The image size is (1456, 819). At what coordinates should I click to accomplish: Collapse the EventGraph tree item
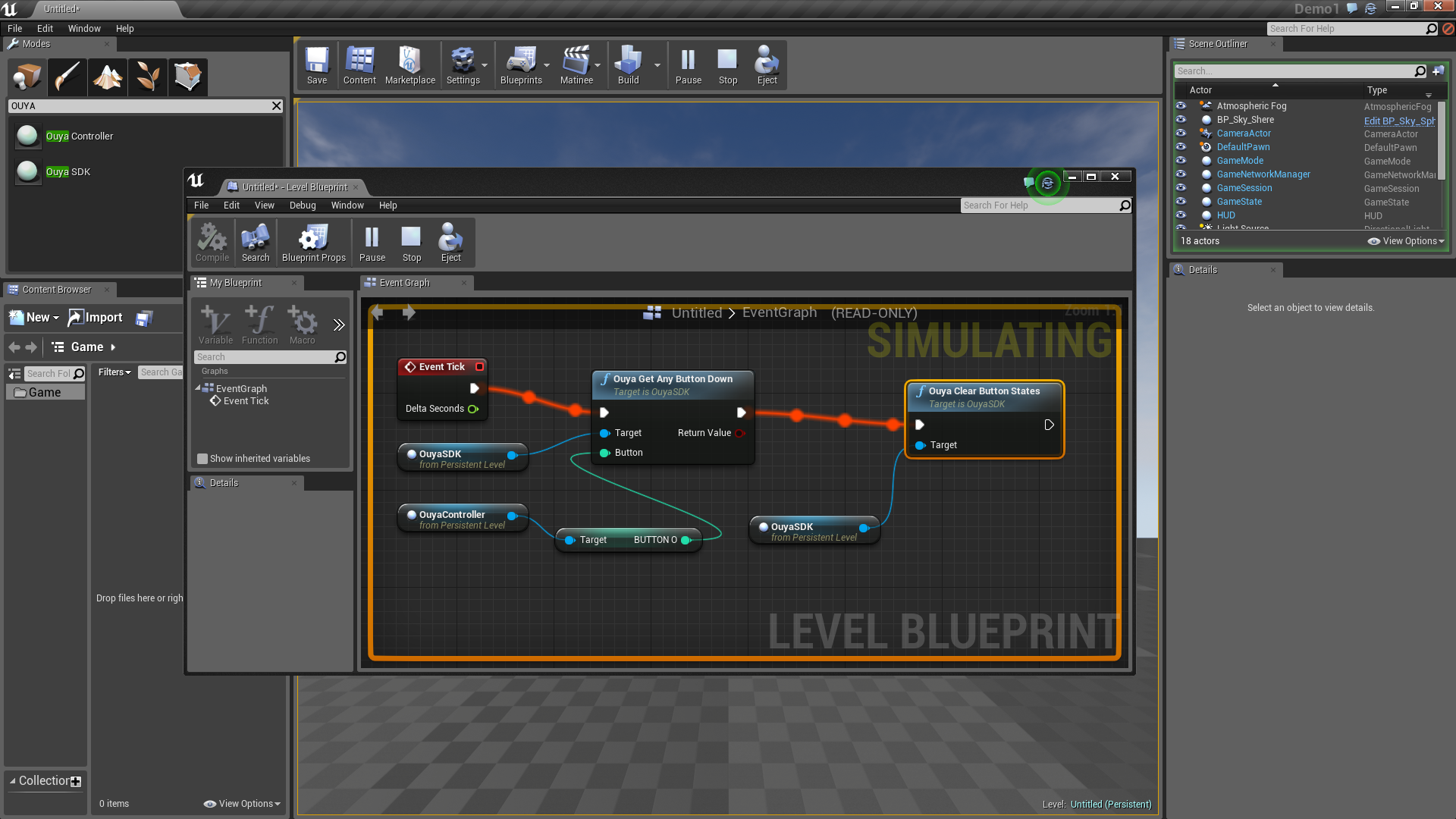pos(198,388)
